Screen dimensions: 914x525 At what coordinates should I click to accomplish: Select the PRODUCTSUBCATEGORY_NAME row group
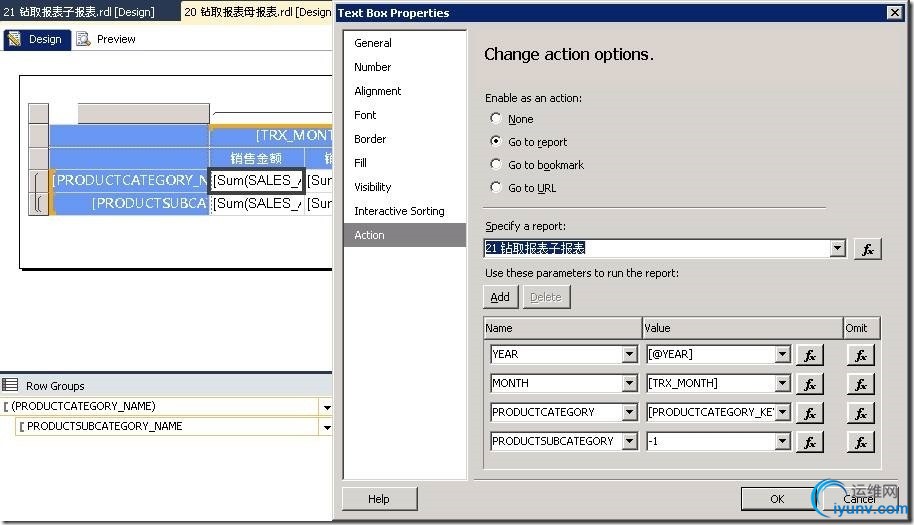coord(168,427)
